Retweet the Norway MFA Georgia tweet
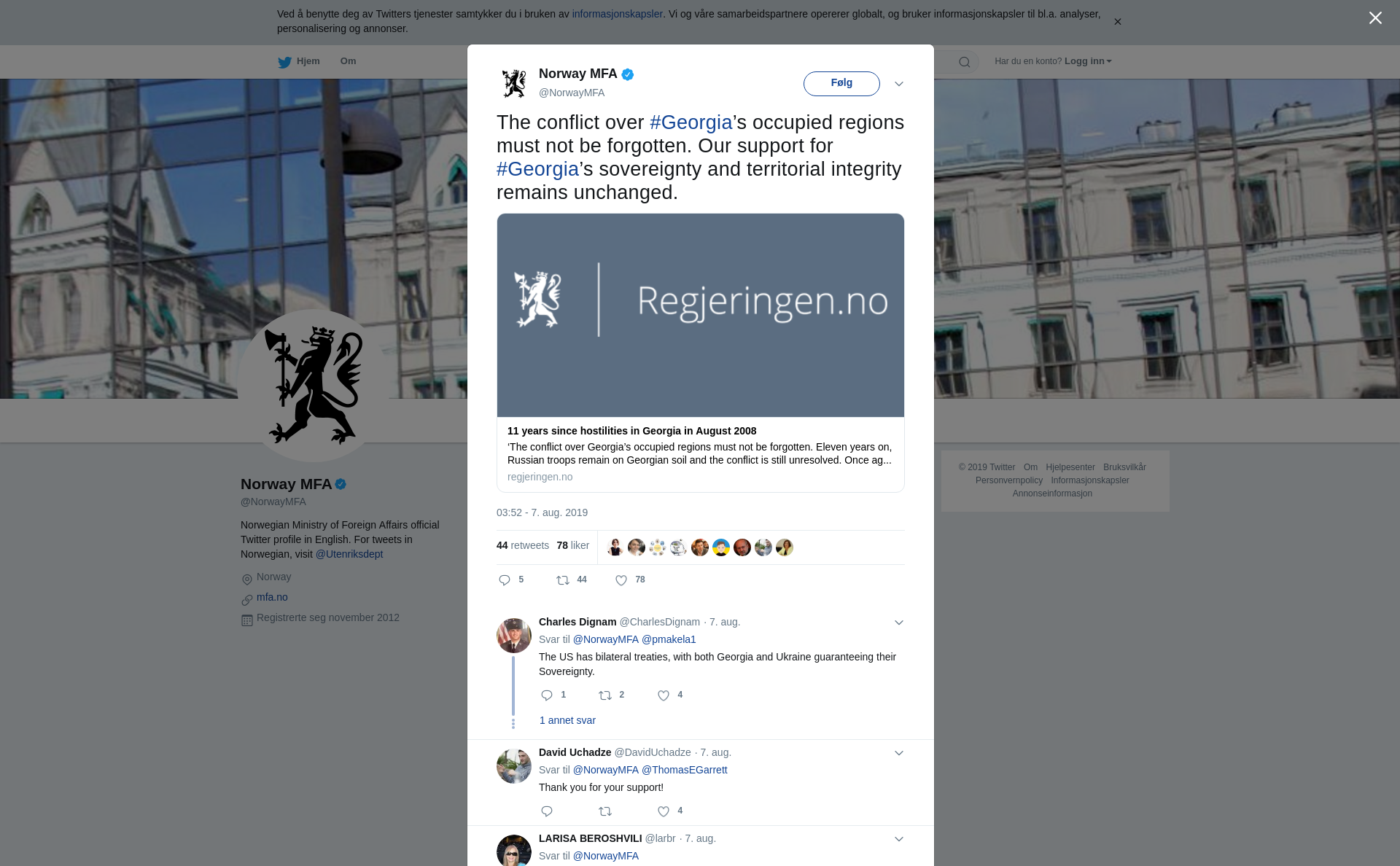 point(563,580)
